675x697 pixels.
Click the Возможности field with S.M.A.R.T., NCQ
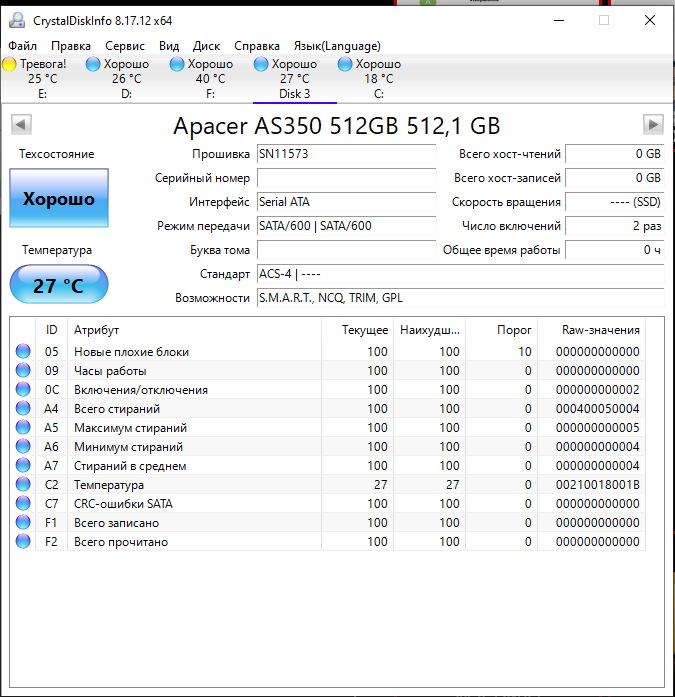pyautogui.click(x=460, y=298)
